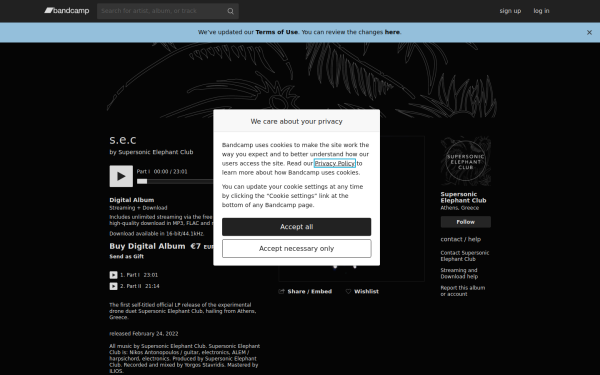Click the 'released February 24, 2022' text
The width and height of the screenshot is (600, 375).
click(x=144, y=334)
